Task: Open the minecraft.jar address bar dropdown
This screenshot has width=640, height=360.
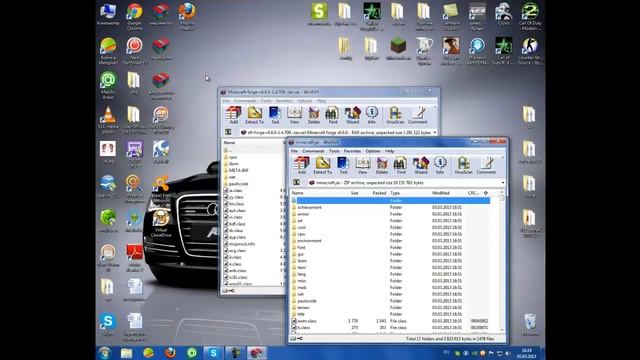Action: (502, 183)
